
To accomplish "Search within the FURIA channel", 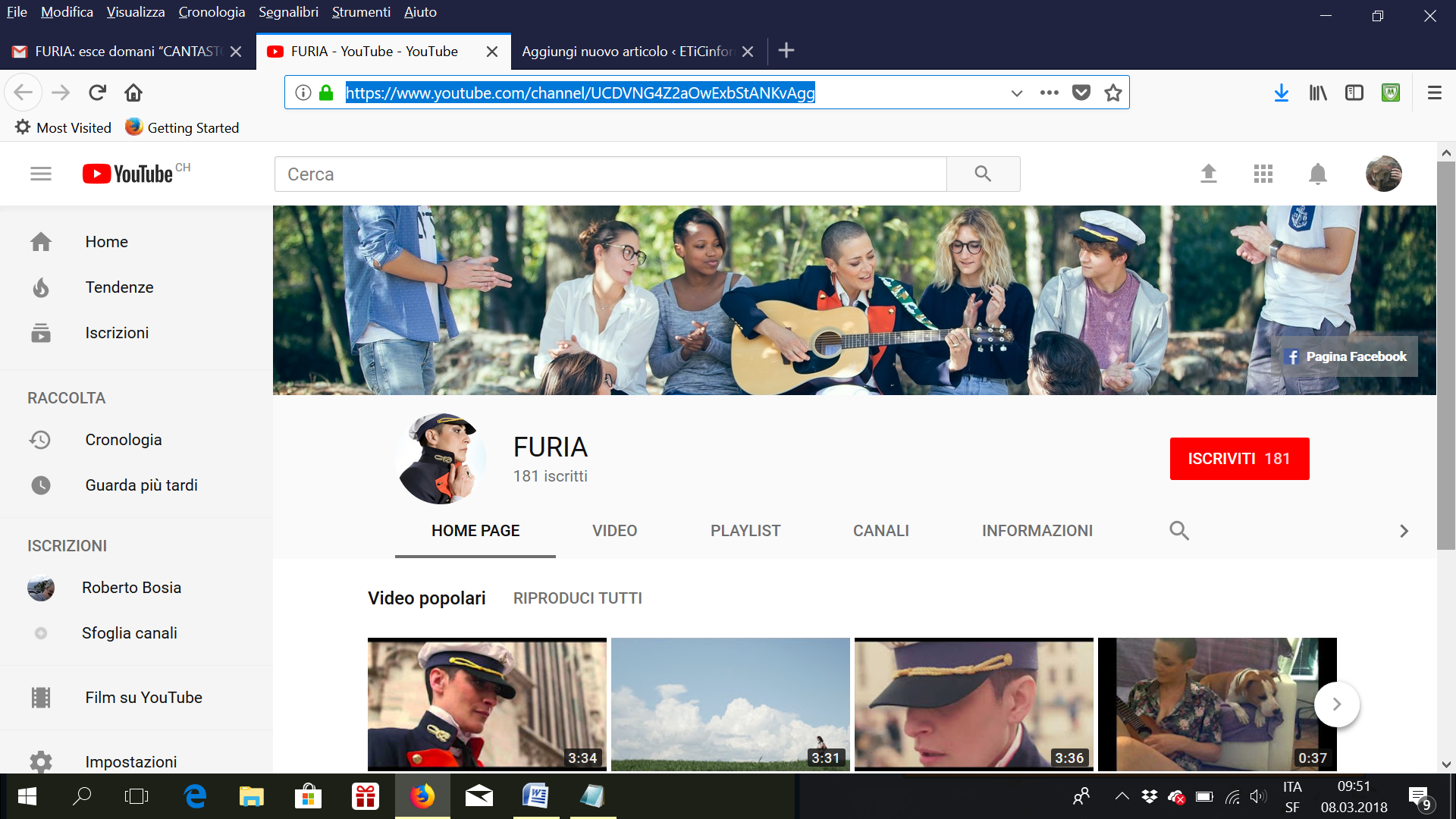I will 1179,530.
